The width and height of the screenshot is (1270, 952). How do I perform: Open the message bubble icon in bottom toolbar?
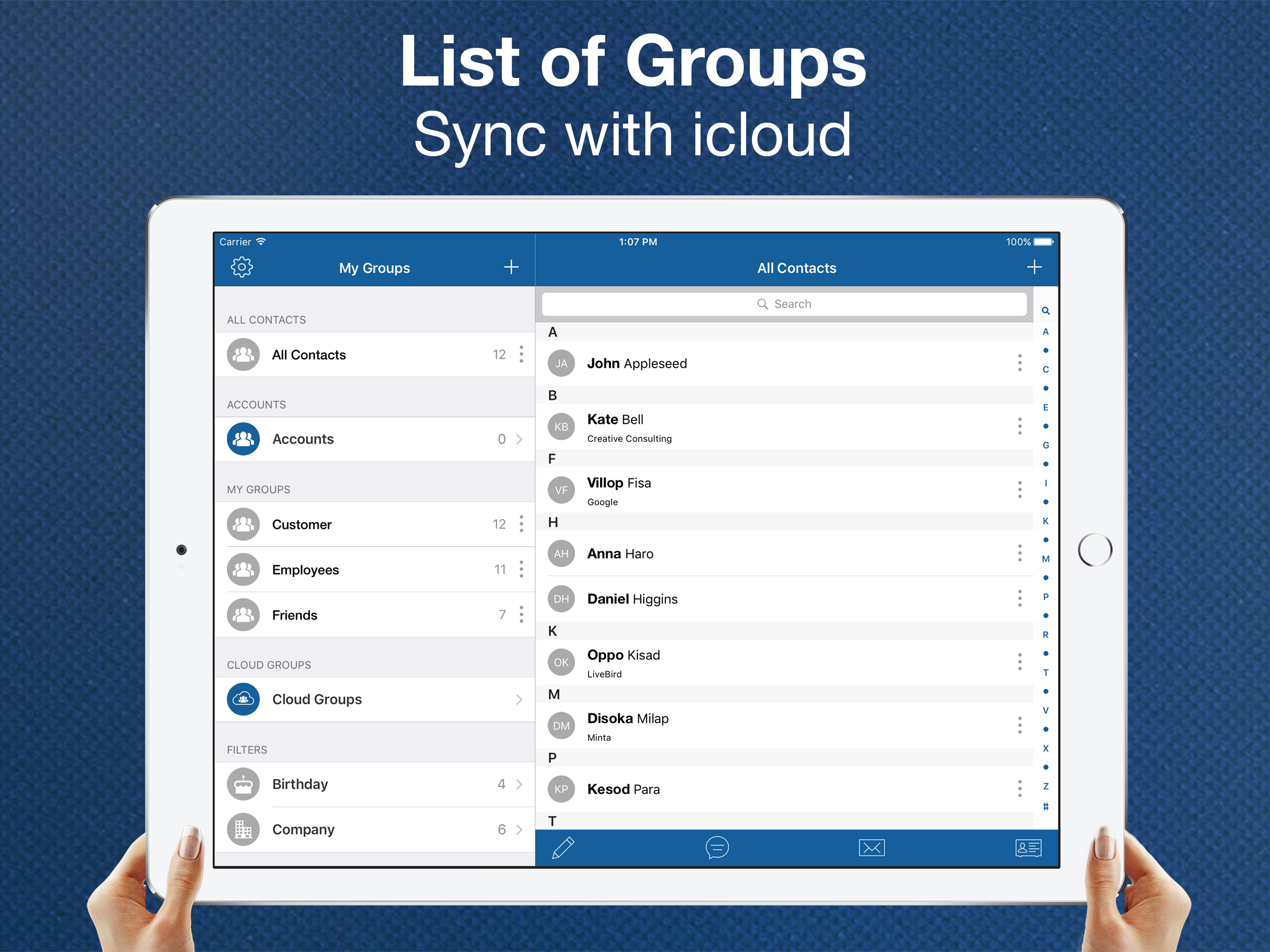716,847
